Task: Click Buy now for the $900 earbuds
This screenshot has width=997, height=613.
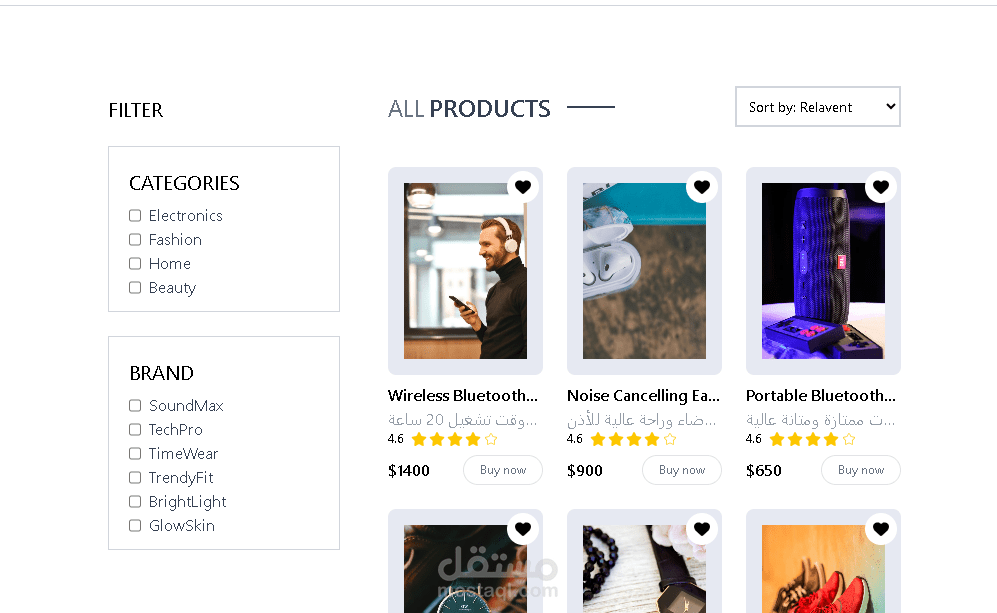Action: [x=682, y=471]
